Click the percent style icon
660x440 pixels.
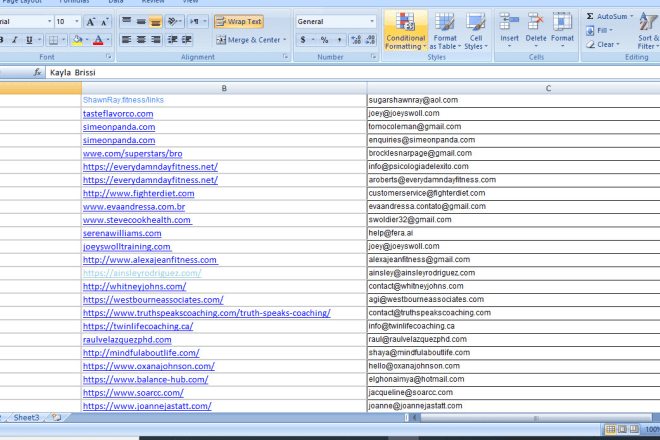[x=324, y=40]
